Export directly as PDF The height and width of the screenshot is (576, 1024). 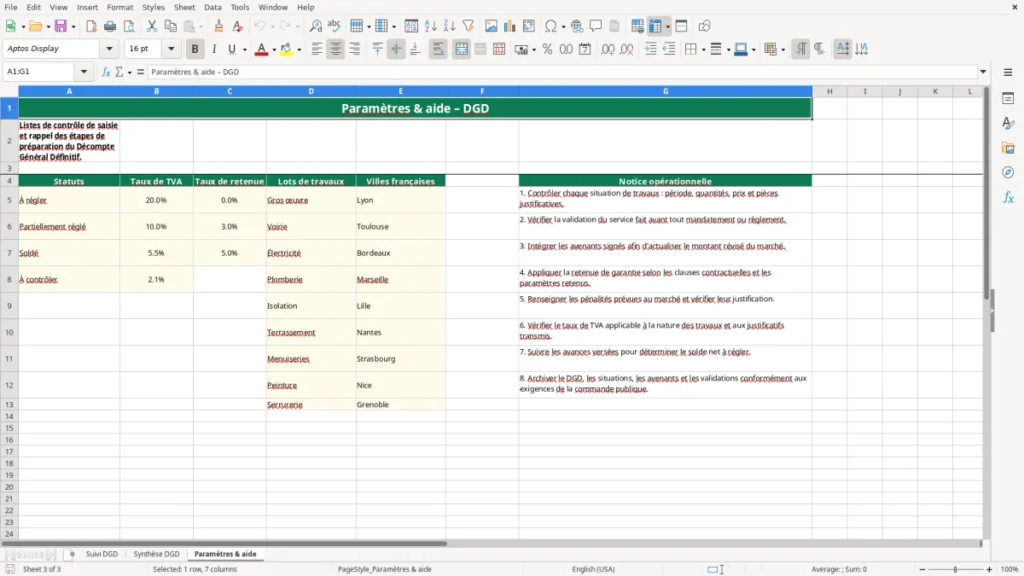click(x=91, y=26)
